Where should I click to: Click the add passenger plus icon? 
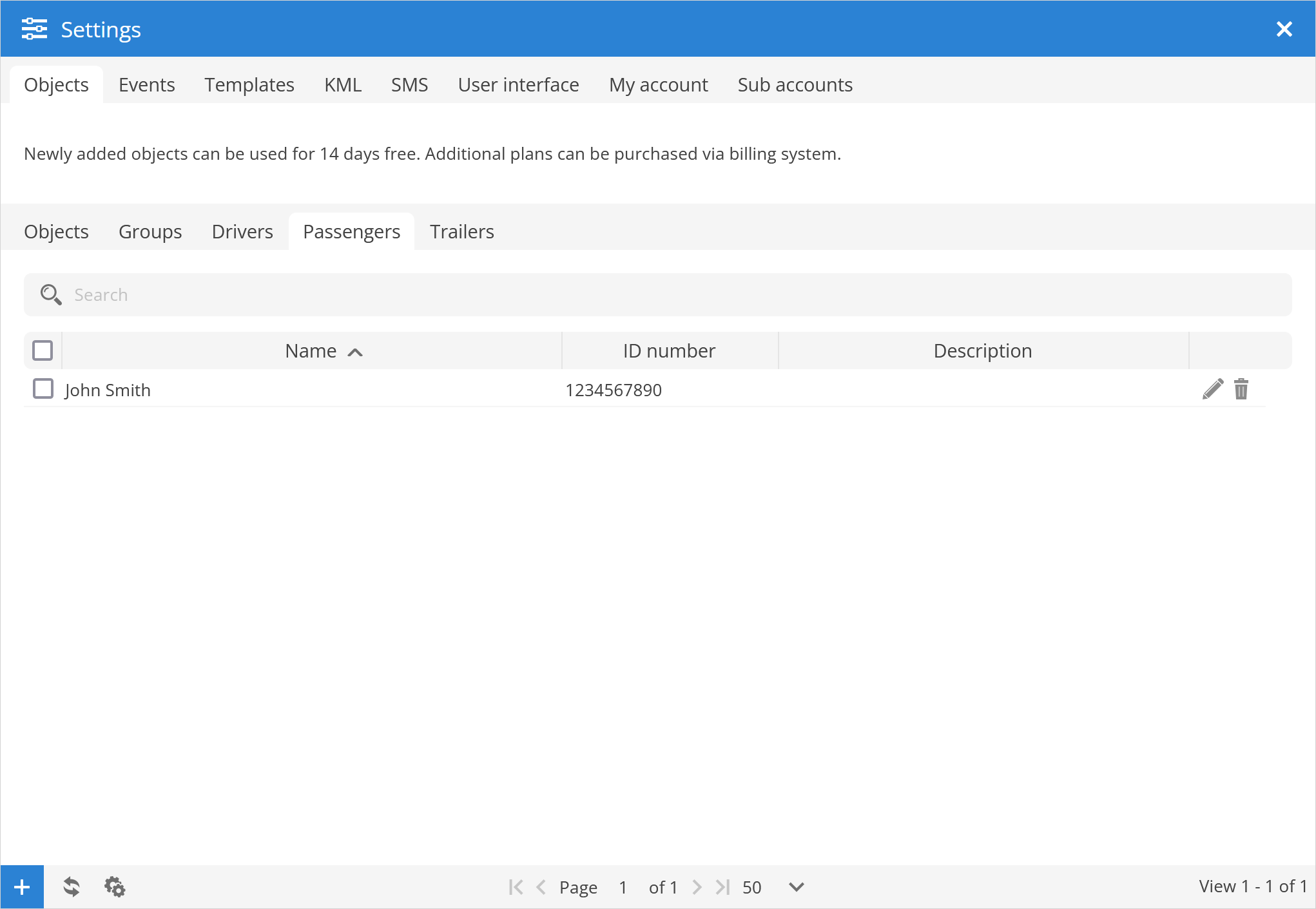click(x=22, y=887)
